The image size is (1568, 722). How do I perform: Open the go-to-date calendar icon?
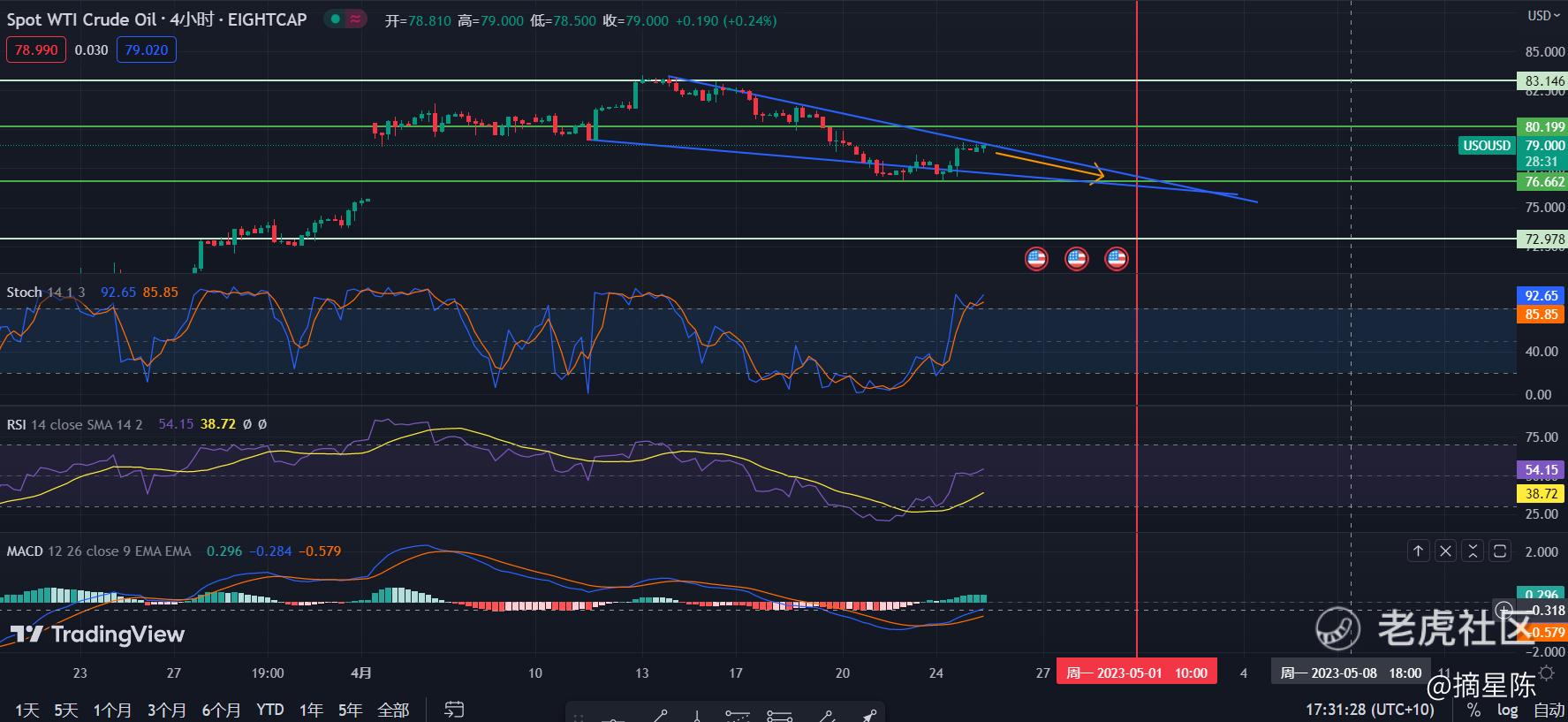[454, 710]
